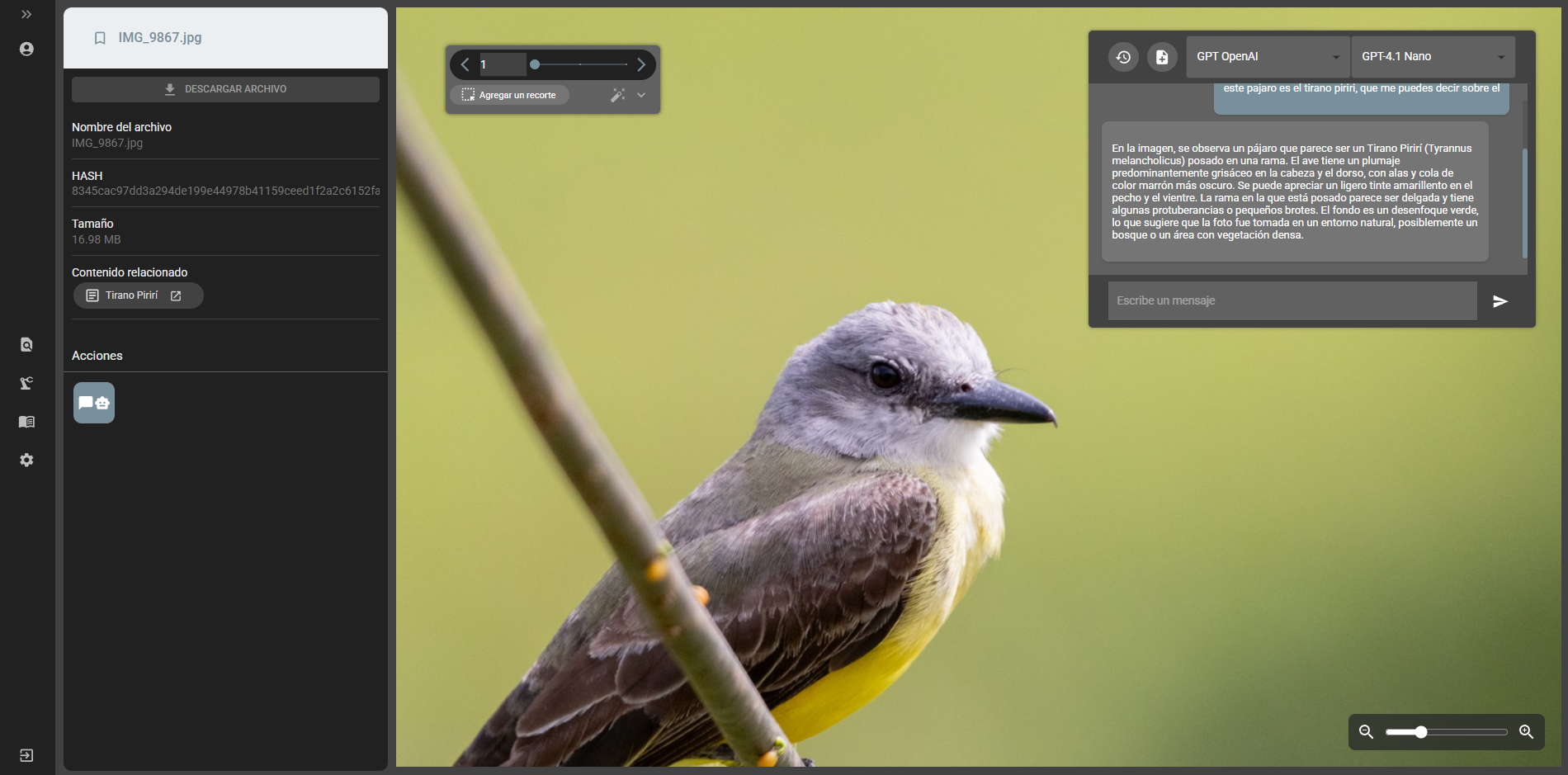The image size is (1568, 775).
Task: Click the external link icon on Tirano Pirirí
Action: tap(176, 295)
